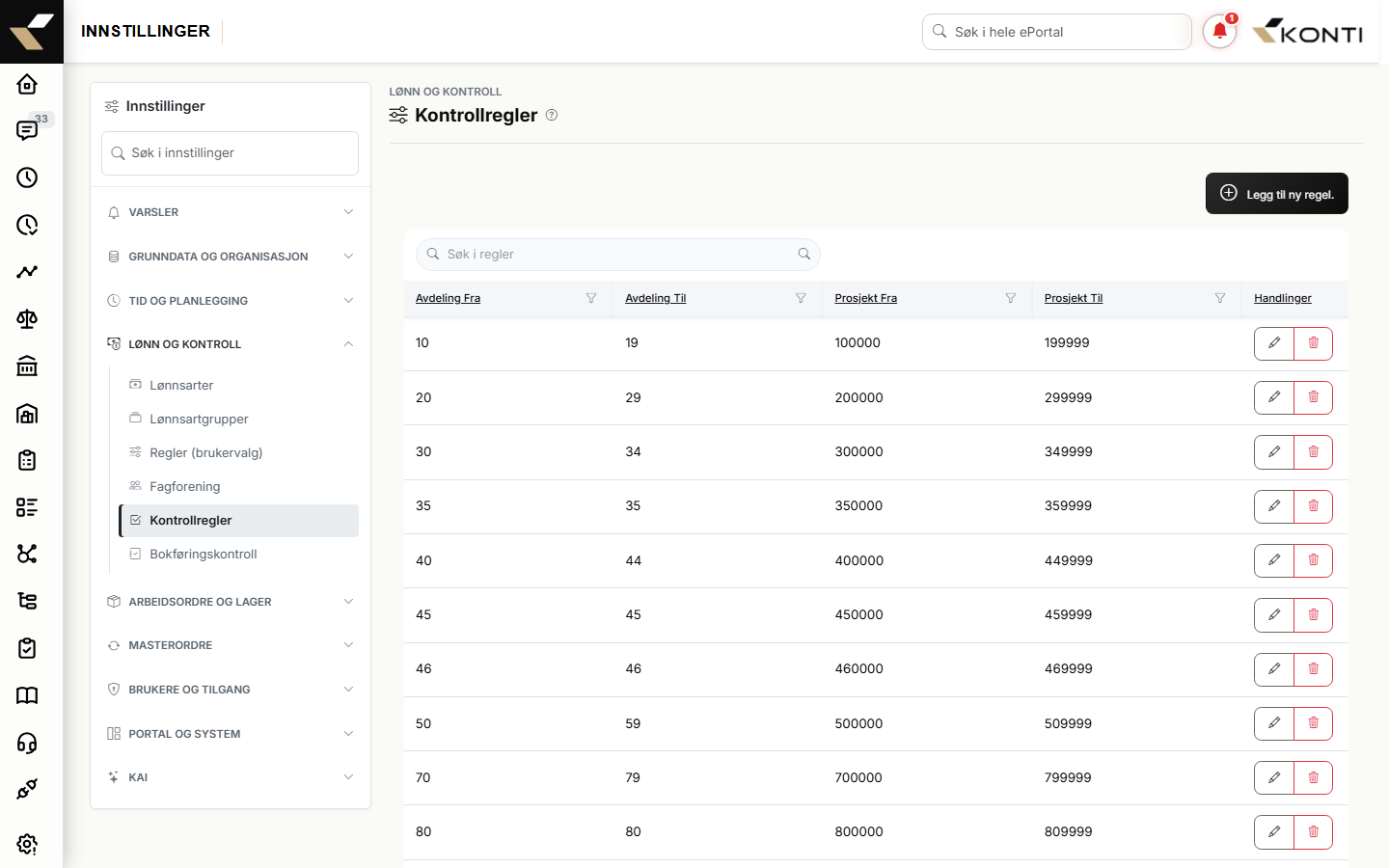Select Lønnsarter in settings menu
Viewport: 1389px width, 868px height.
[x=181, y=385]
